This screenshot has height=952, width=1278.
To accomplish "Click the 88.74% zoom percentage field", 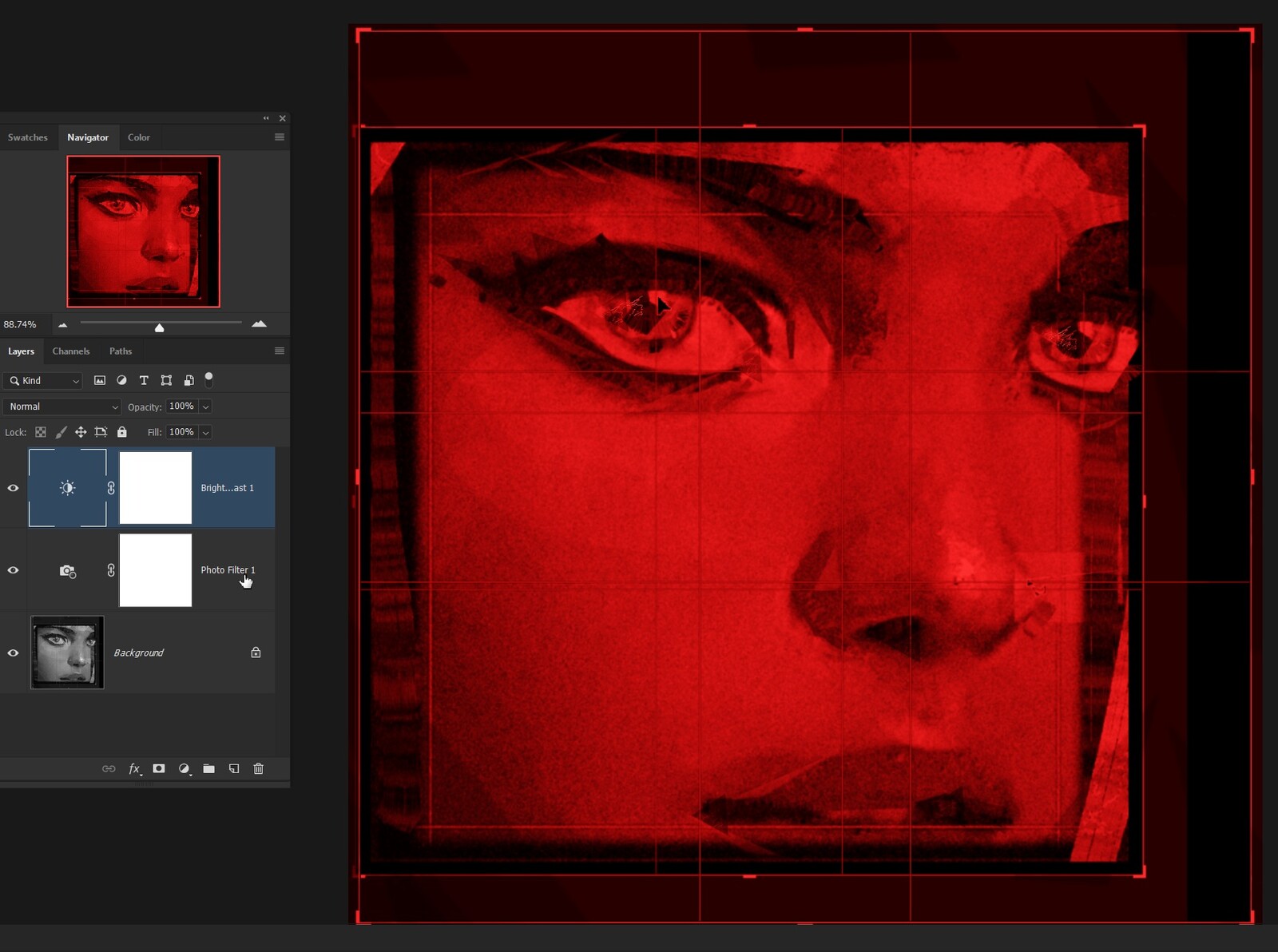I will tap(20, 324).
